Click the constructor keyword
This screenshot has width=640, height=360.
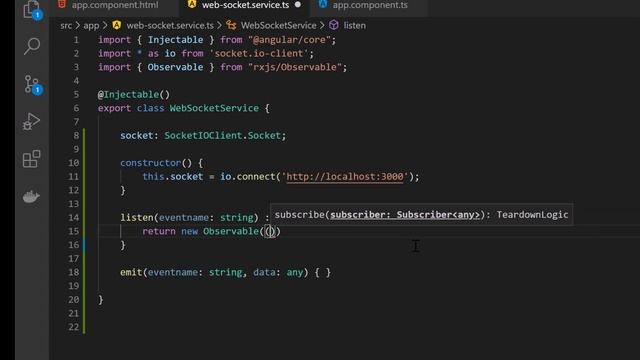(150, 163)
